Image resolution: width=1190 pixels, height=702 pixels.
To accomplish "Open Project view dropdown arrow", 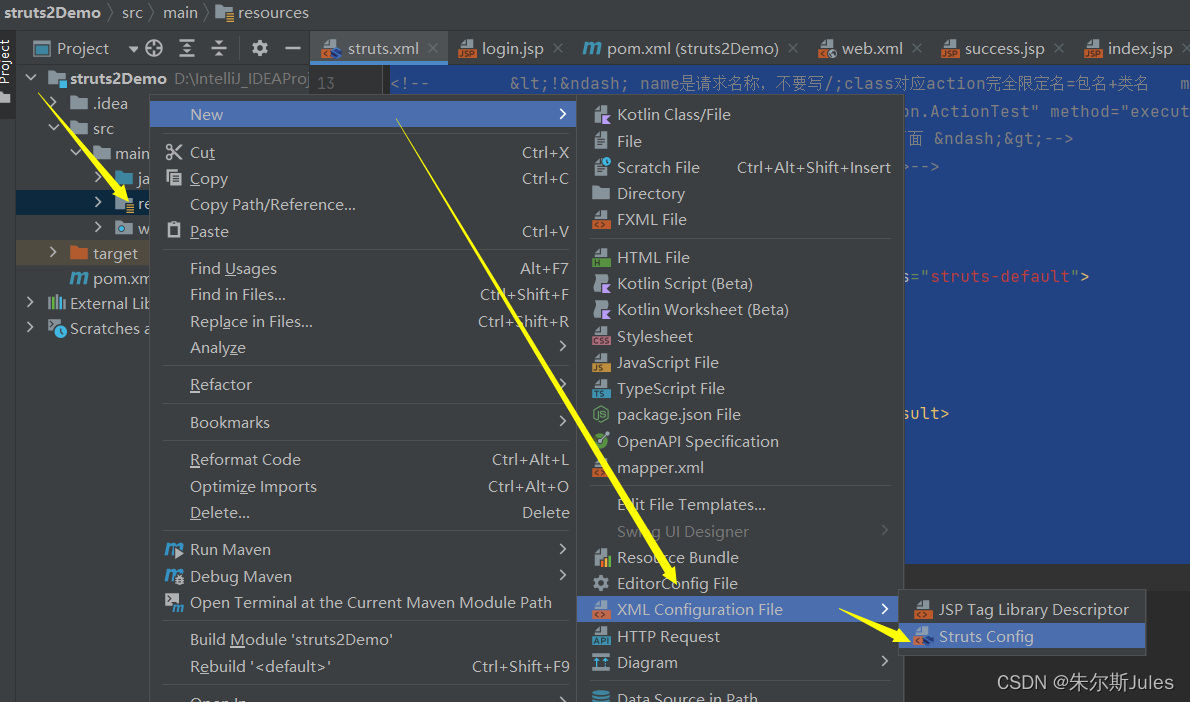I will 133,49.
